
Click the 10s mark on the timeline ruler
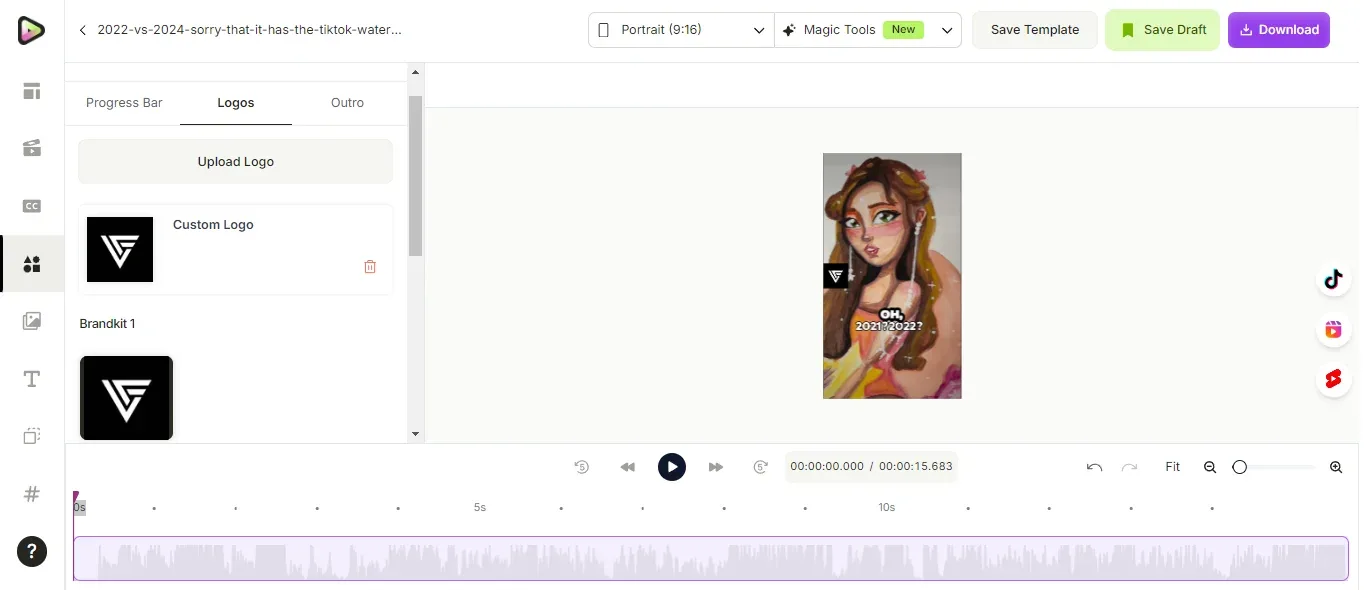887,508
